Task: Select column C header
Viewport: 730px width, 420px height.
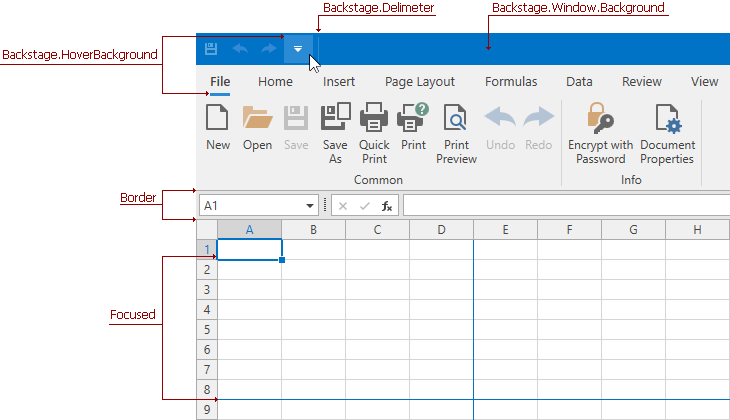Action: point(377,230)
